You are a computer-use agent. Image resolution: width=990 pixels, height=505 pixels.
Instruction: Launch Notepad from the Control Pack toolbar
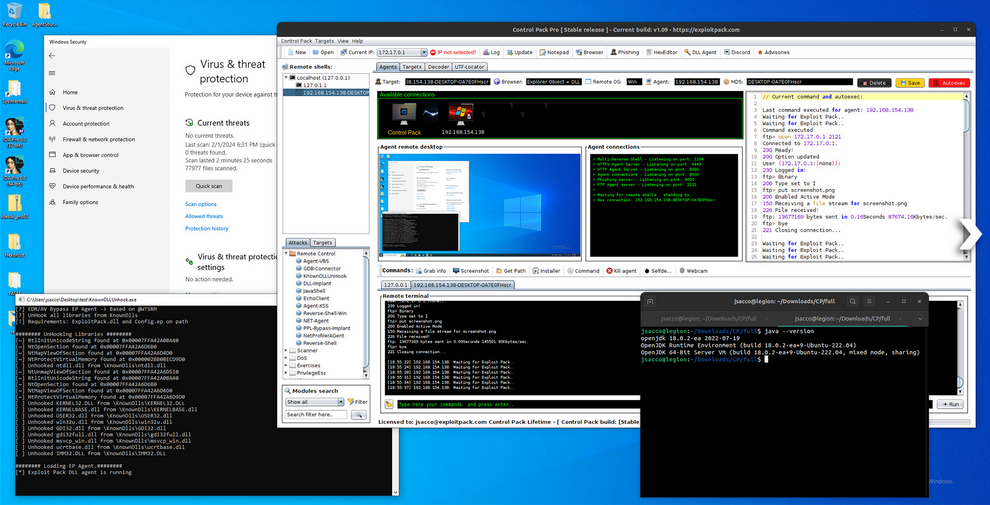pyautogui.click(x=553, y=52)
